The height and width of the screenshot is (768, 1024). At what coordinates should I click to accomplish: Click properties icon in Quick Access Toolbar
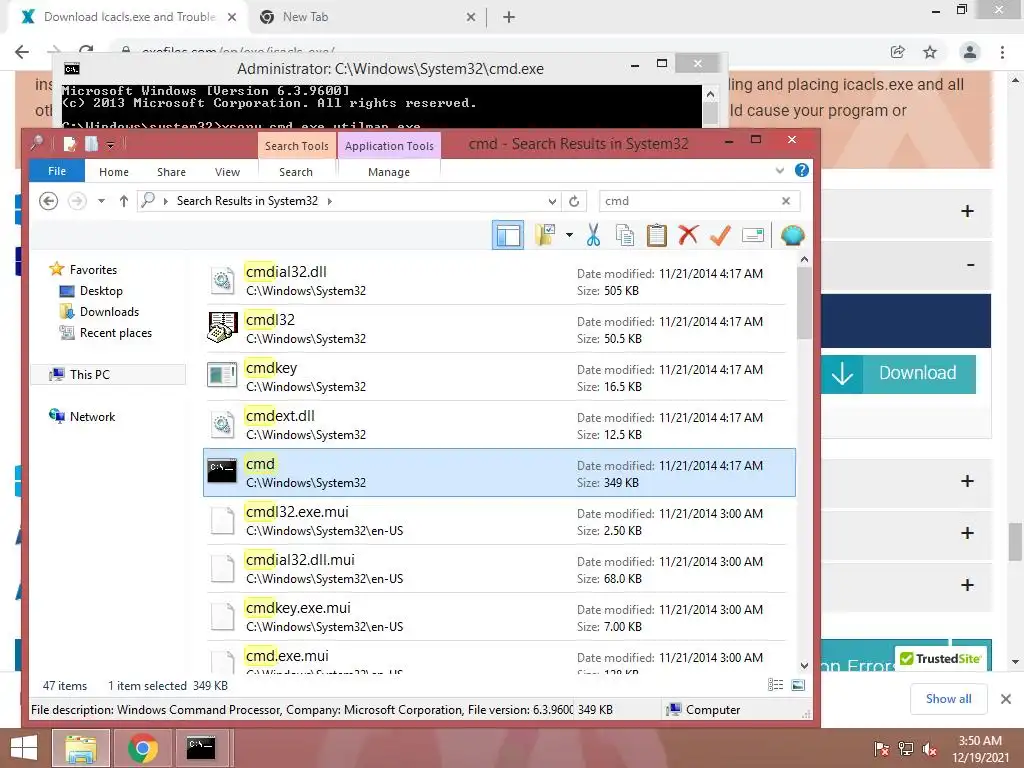[x=69, y=144]
